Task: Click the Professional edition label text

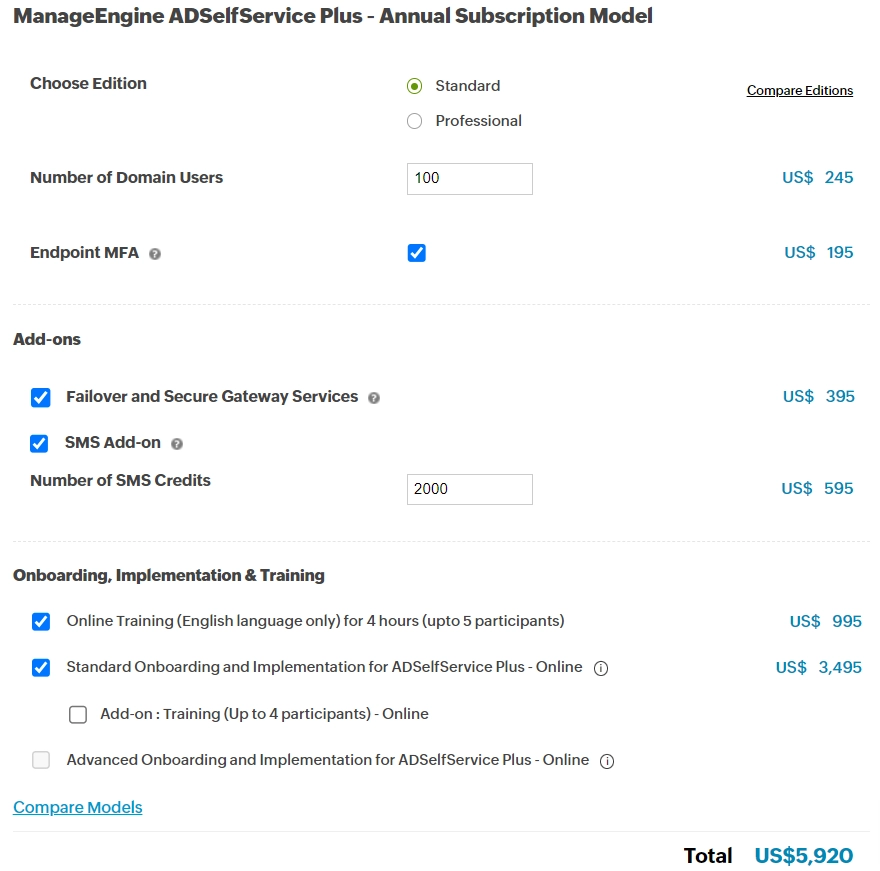Action: click(479, 121)
